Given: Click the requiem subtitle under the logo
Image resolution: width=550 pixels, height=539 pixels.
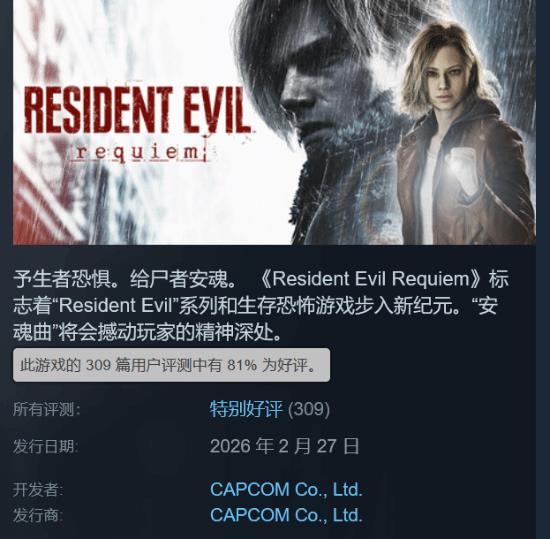Looking at the screenshot, I should (x=140, y=153).
